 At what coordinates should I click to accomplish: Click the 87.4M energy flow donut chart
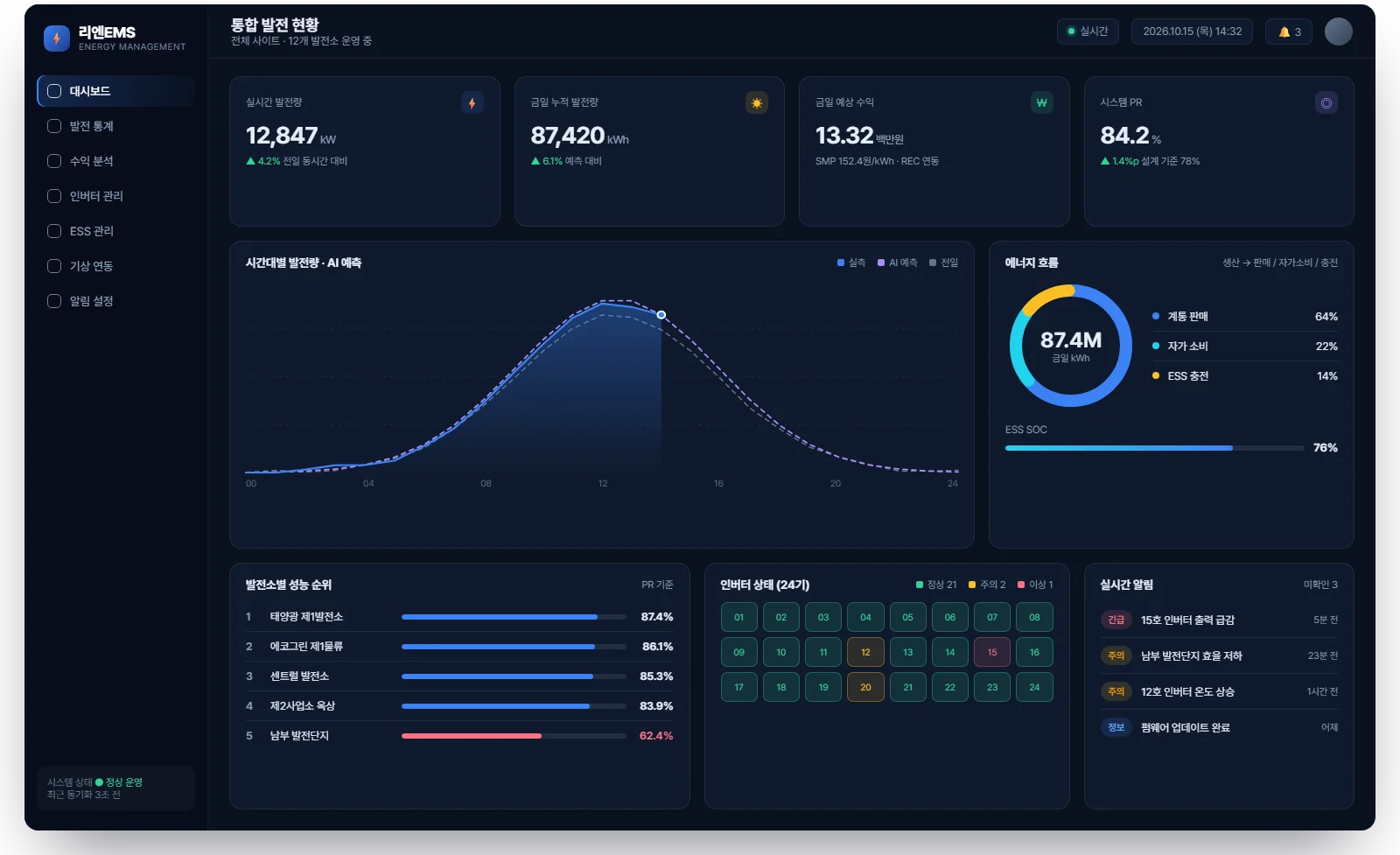pos(1071,346)
